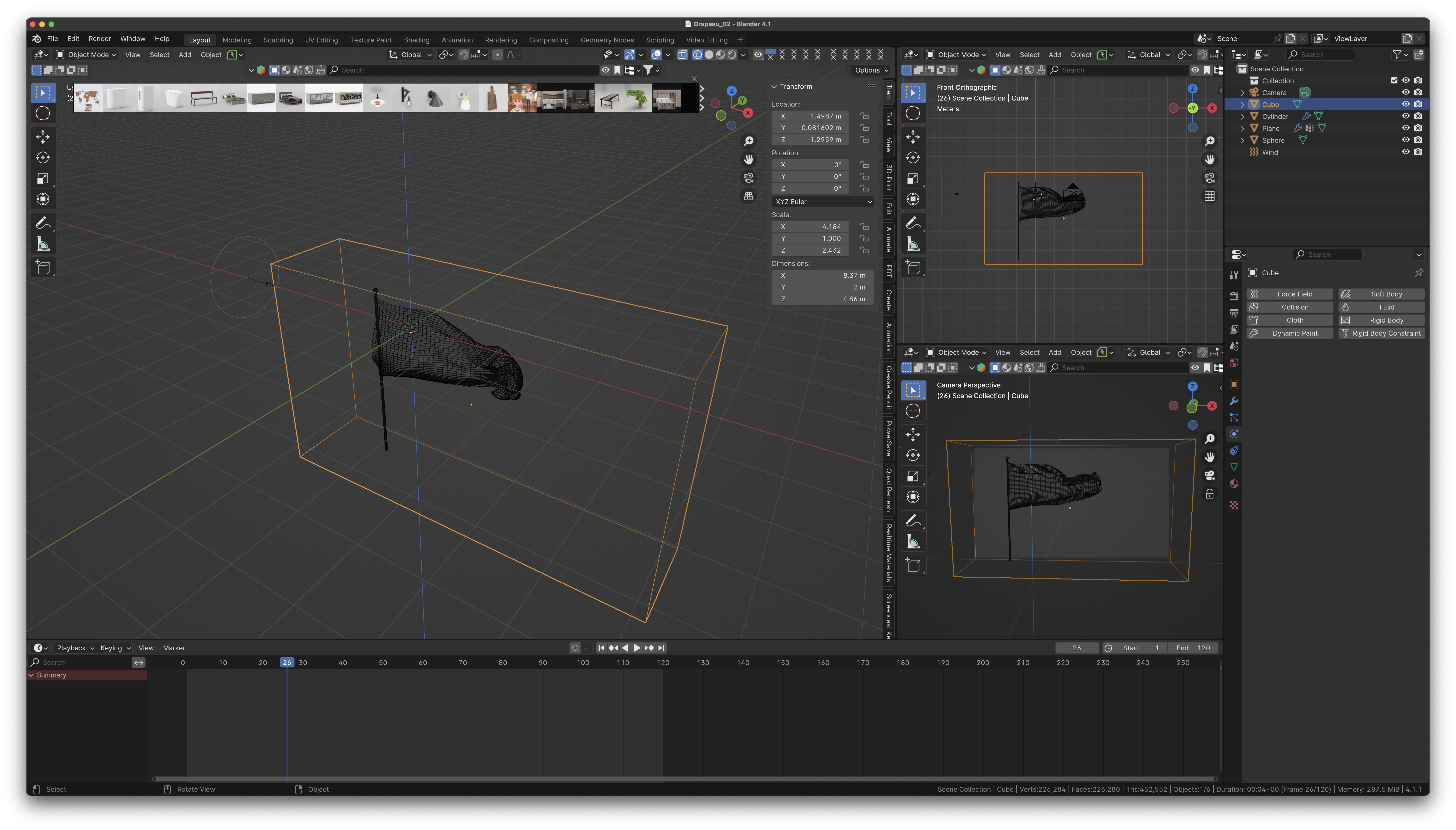Add Soft Body physics to Cube

[x=1381, y=294]
